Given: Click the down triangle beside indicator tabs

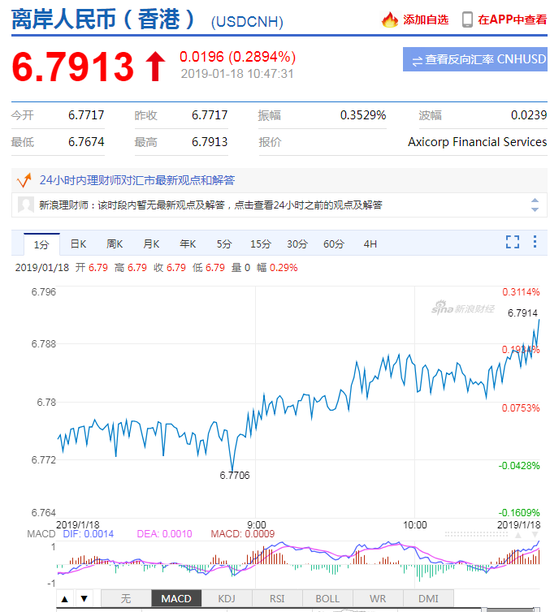Looking at the screenshot, I should point(84,598).
